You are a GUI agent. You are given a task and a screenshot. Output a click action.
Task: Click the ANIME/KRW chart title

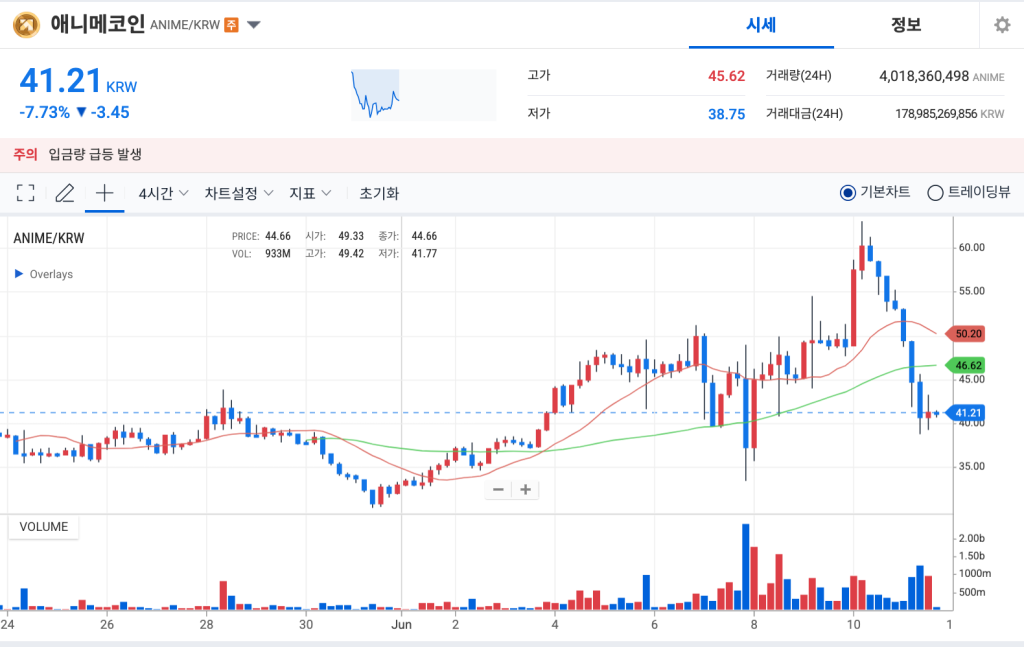tap(49, 238)
